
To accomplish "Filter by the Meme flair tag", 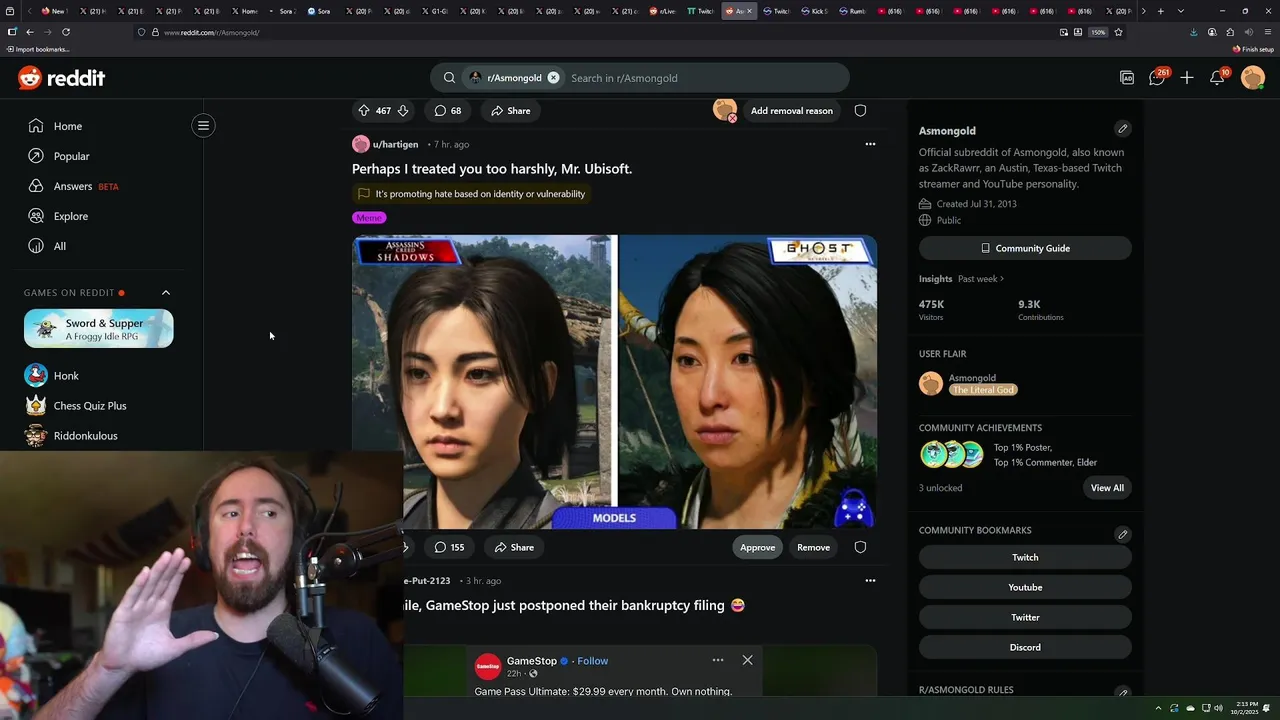I will [369, 218].
